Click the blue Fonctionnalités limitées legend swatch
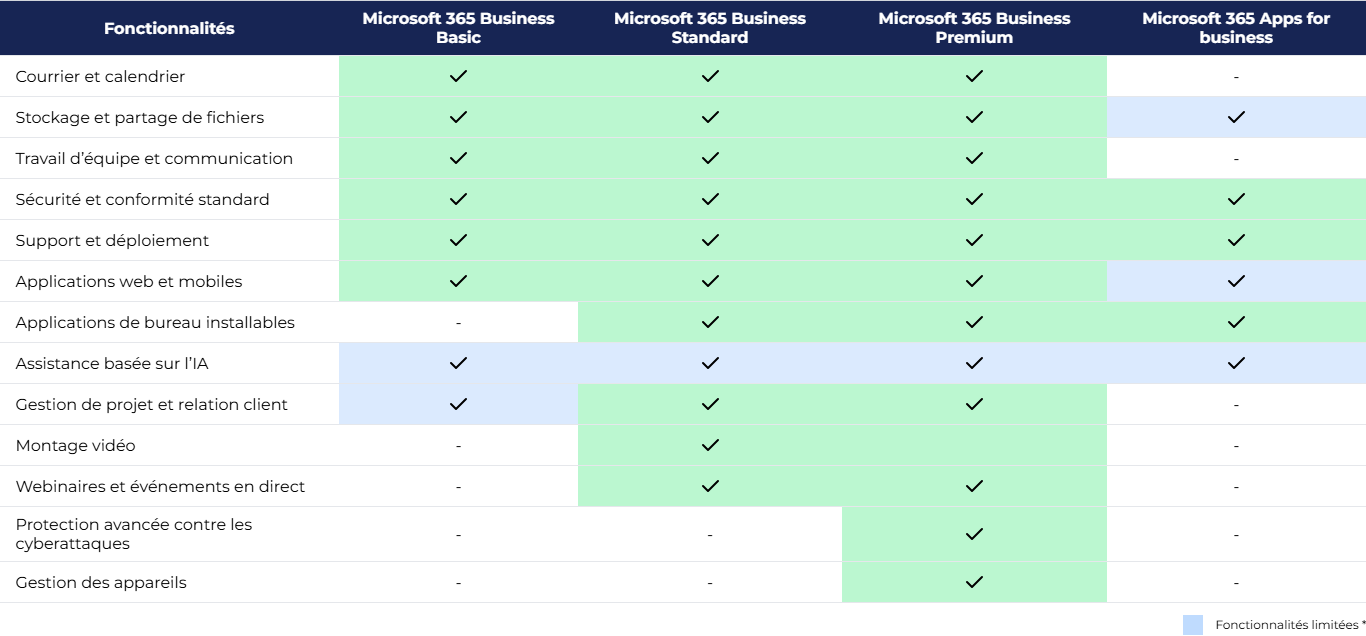Image resolution: width=1366 pixels, height=636 pixels. pyautogui.click(x=1193, y=625)
